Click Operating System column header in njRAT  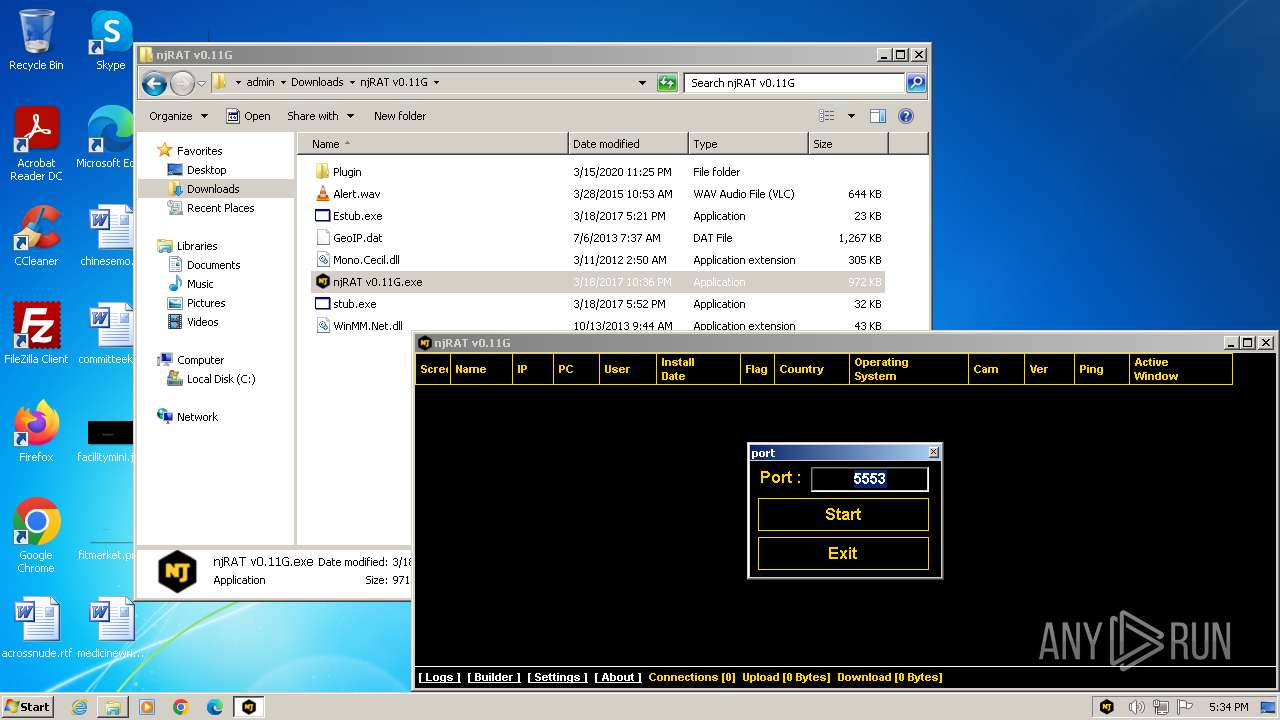coord(908,369)
